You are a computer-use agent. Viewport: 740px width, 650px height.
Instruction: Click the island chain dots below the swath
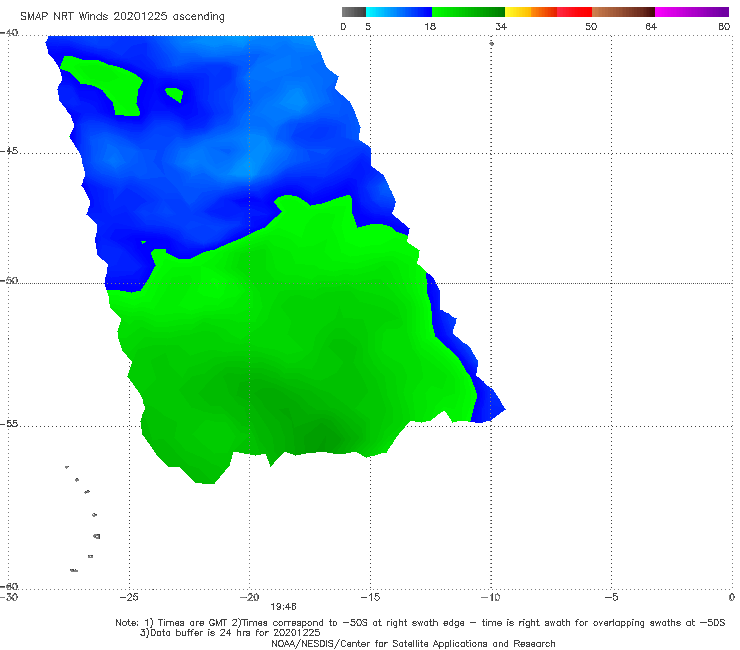[x=84, y=519]
